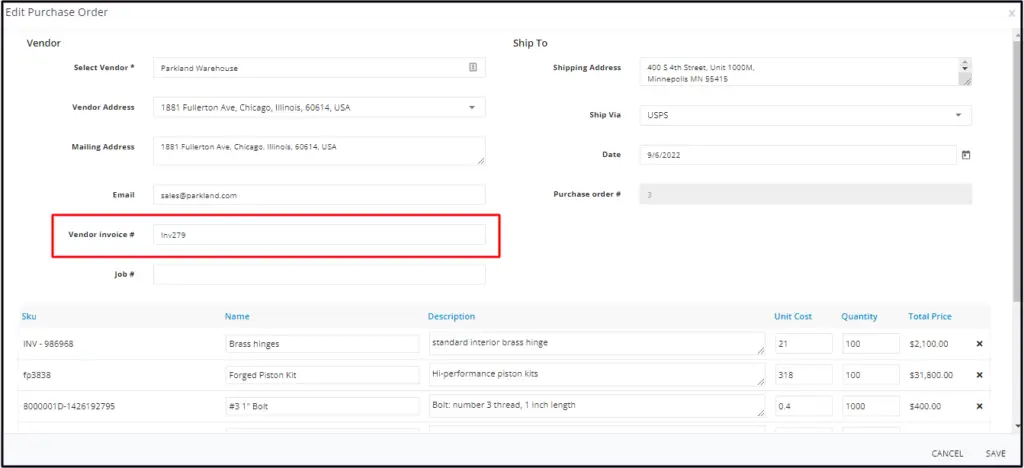Click the total price $2,100.00
This screenshot has height=468, width=1024.
click(928, 343)
